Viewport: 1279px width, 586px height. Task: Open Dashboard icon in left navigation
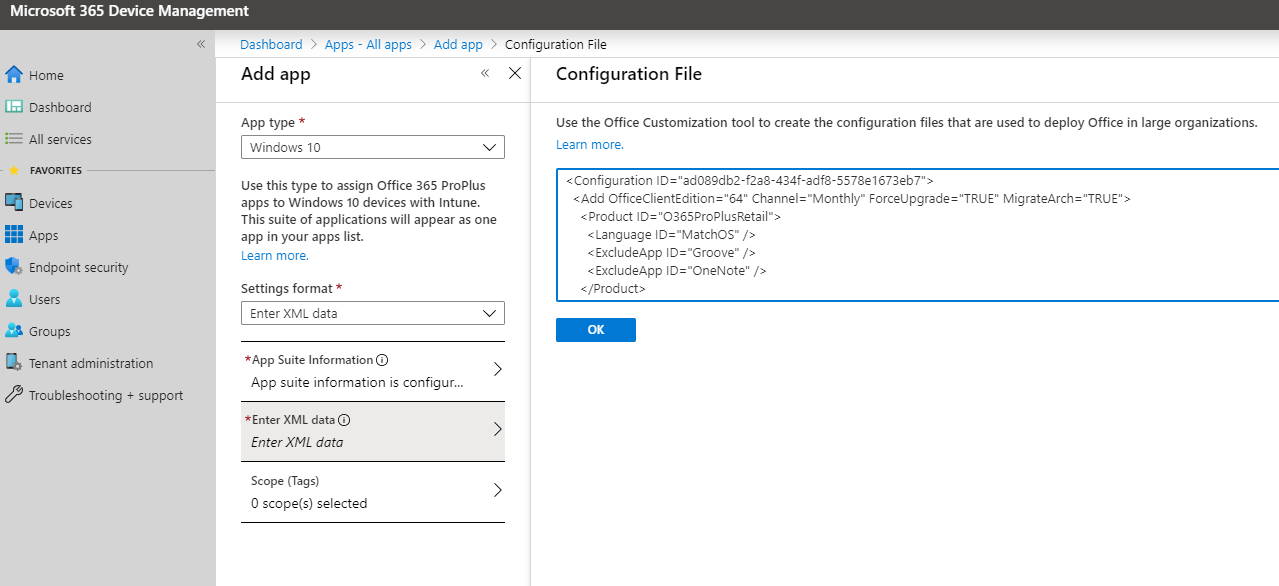[14, 107]
